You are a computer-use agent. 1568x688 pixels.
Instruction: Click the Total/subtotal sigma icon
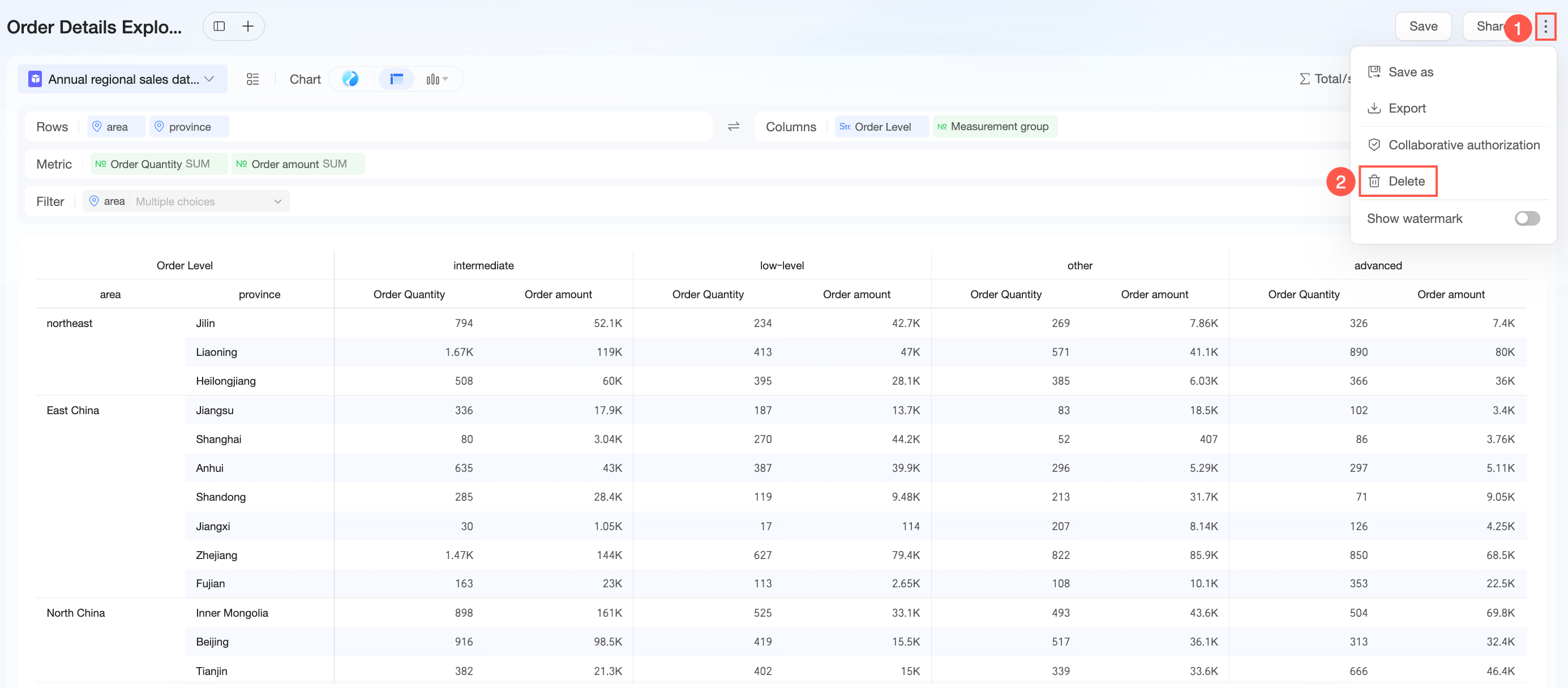[1305, 79]
